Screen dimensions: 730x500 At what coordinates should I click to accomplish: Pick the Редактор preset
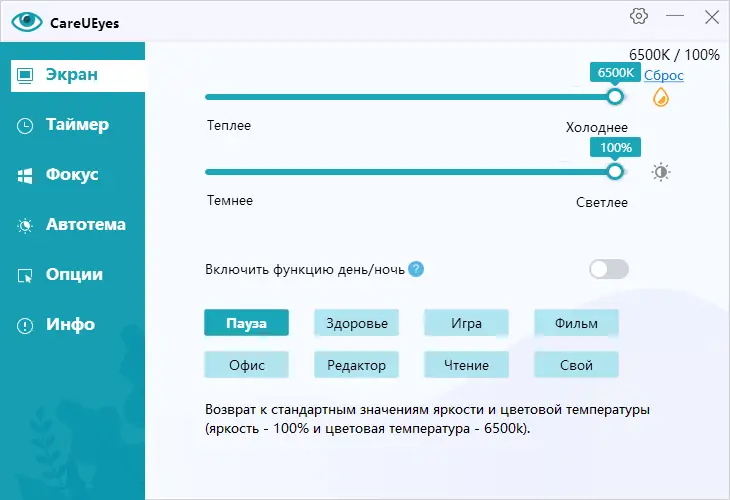tap(357, 365)
